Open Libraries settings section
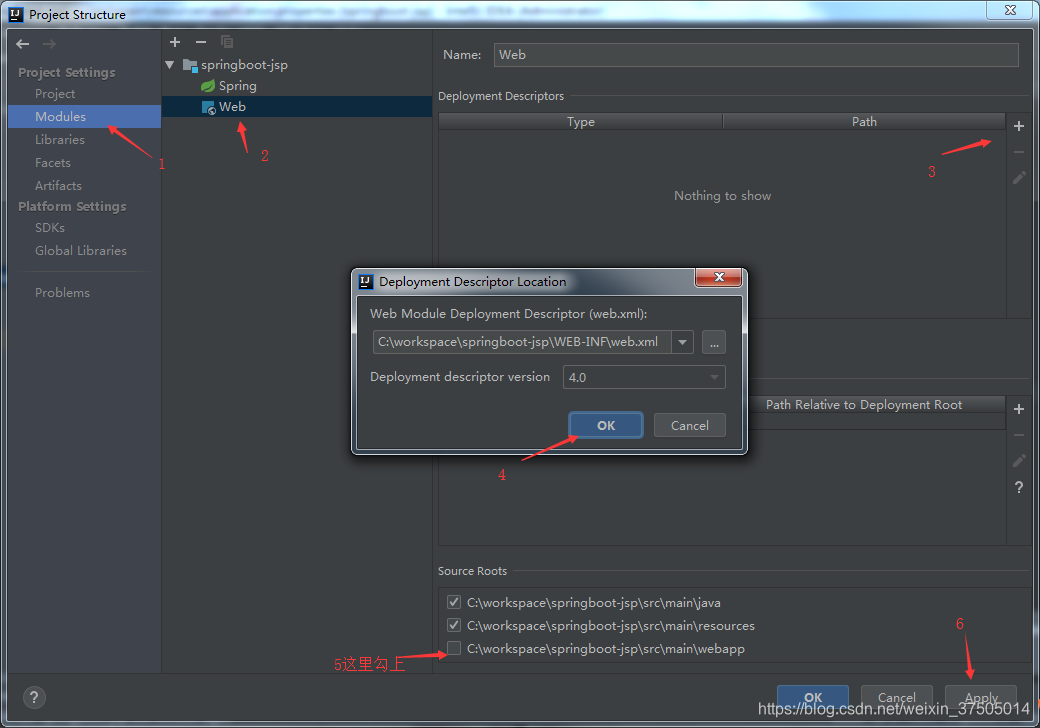 click(60, 139)
